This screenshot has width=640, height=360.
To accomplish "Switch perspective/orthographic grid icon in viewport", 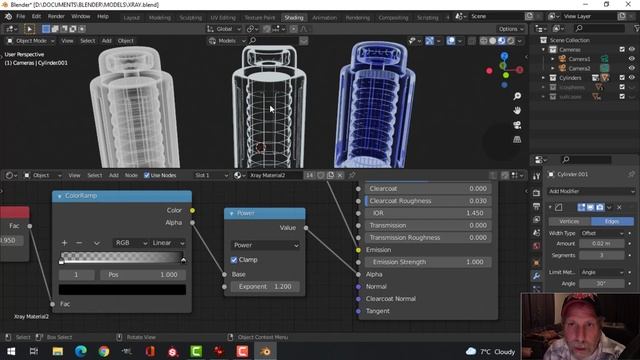I will 517,140.
